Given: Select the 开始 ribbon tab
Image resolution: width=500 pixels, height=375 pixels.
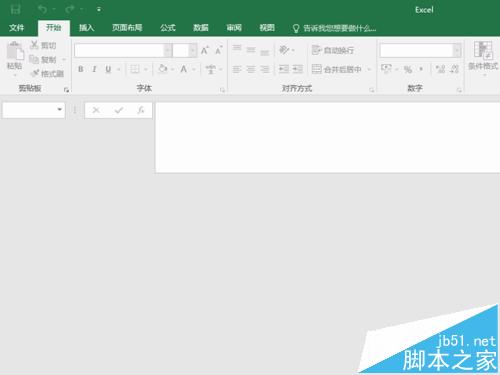Looking at the screenshot, I should pyautogui.click(x=54, y=28).
